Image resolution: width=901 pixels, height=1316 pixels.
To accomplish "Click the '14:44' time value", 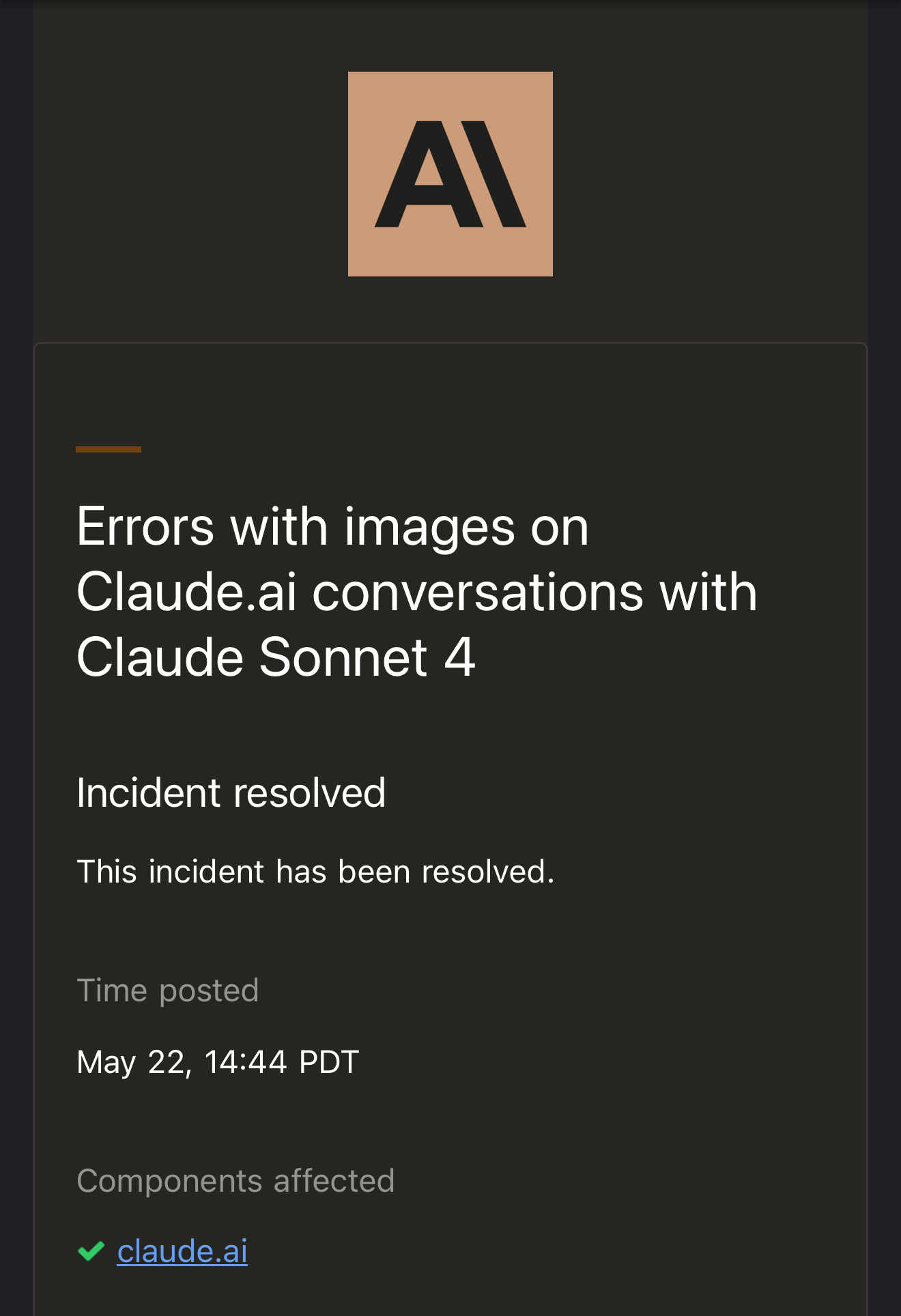I will coord(246,1062).
